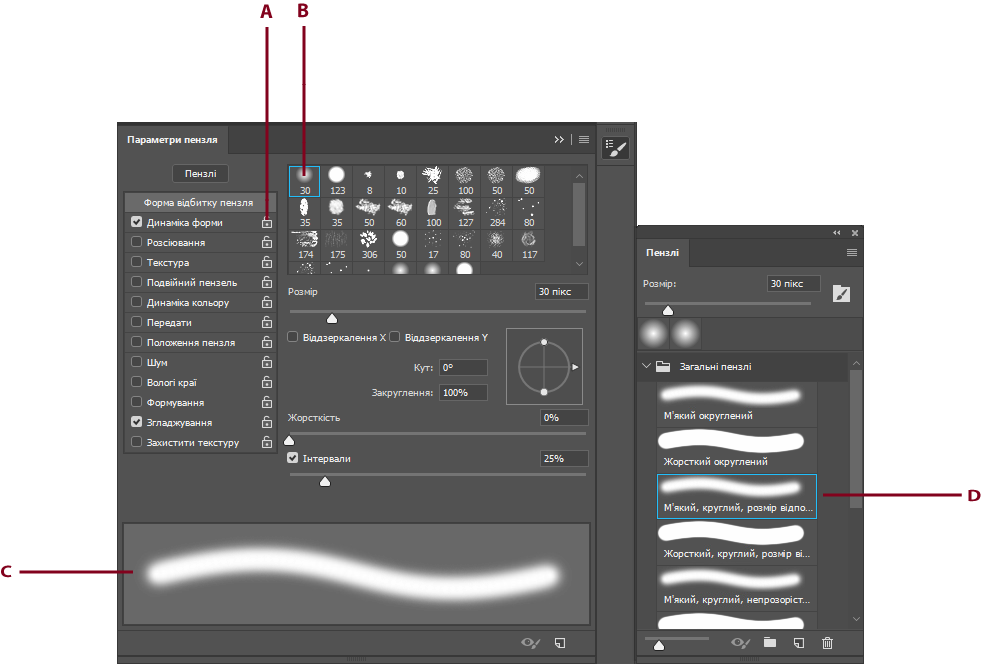Toggle lock for Згладжування

pyautogui.click(x=267, y=422)
